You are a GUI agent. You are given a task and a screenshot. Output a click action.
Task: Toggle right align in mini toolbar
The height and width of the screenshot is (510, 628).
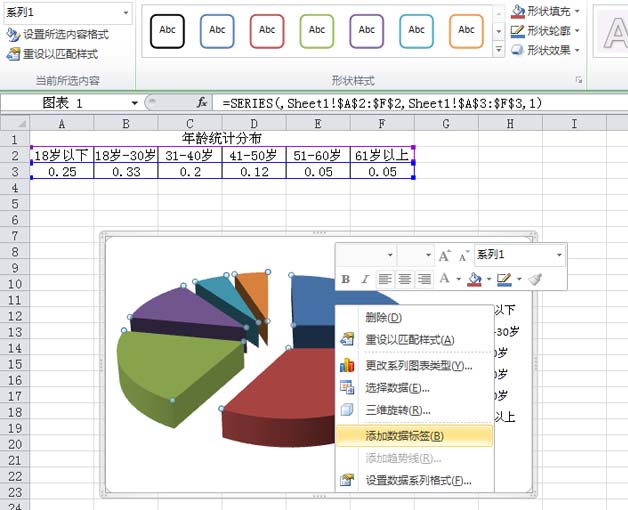[424, 279]
